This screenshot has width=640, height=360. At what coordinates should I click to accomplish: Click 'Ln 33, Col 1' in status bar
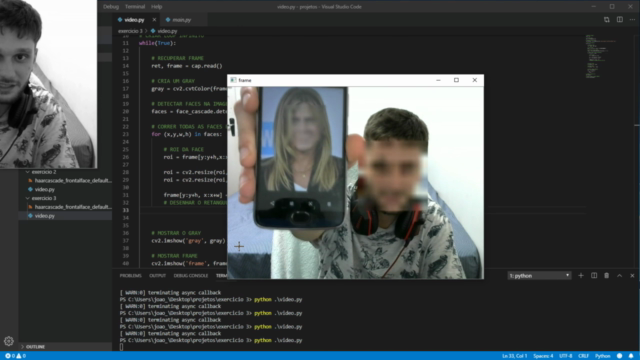(x=514, y=356)
